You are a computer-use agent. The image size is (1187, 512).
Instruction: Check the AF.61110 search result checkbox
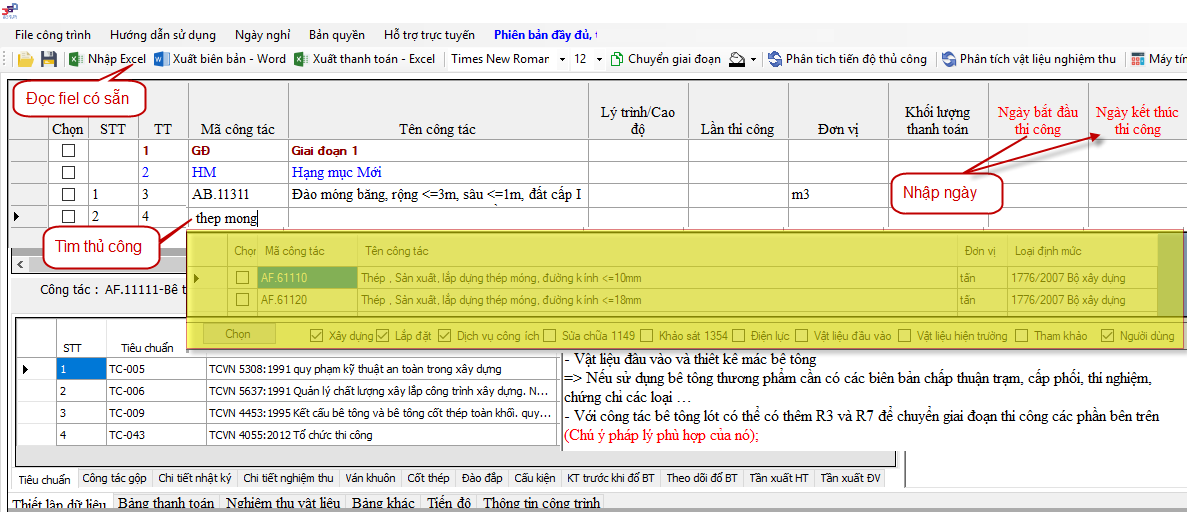tap(242, 278)
